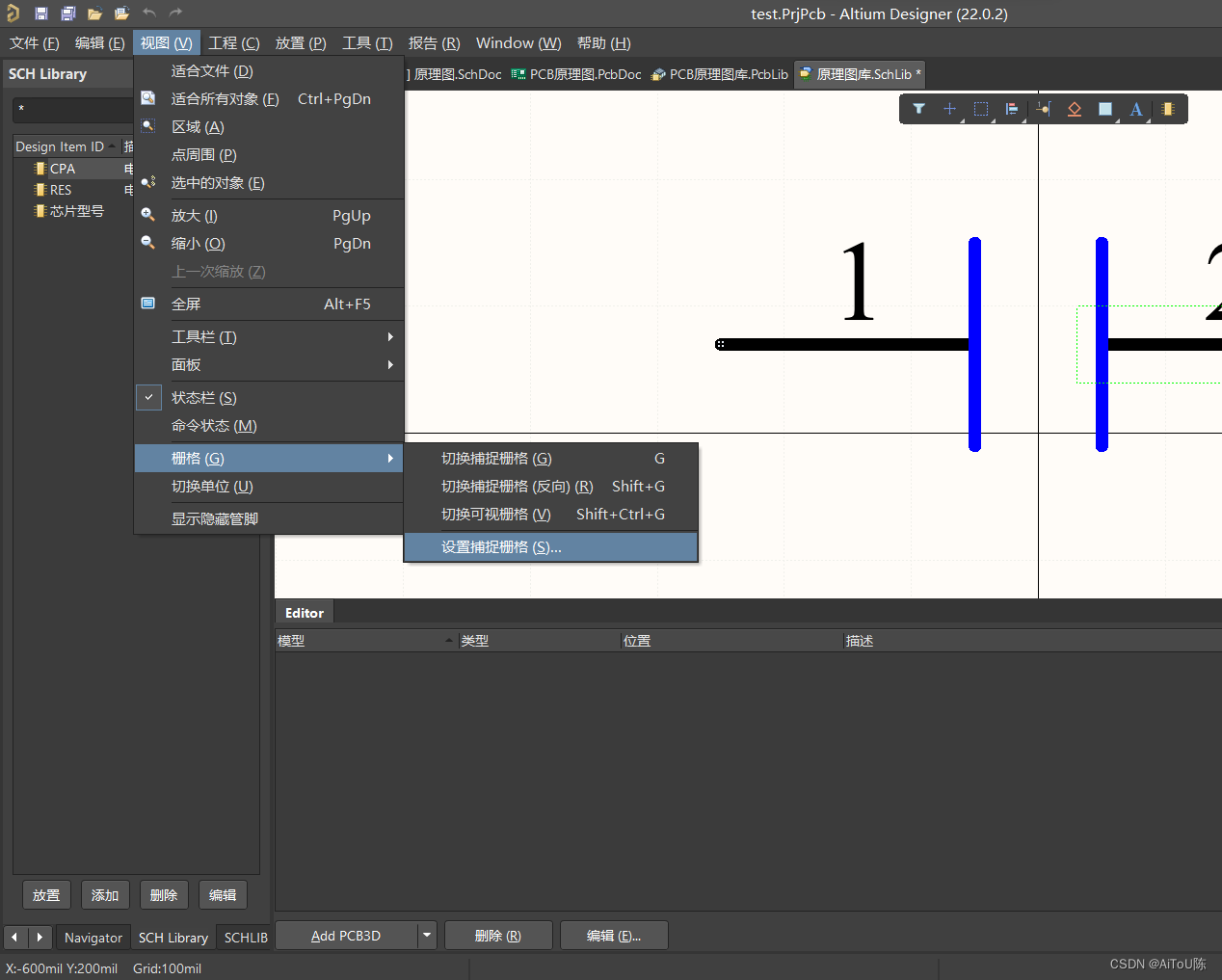The height and width of the screenshot is (980, 1222).
Task: Click the Save icon in the title toolbar
Action: pos(40,13)
